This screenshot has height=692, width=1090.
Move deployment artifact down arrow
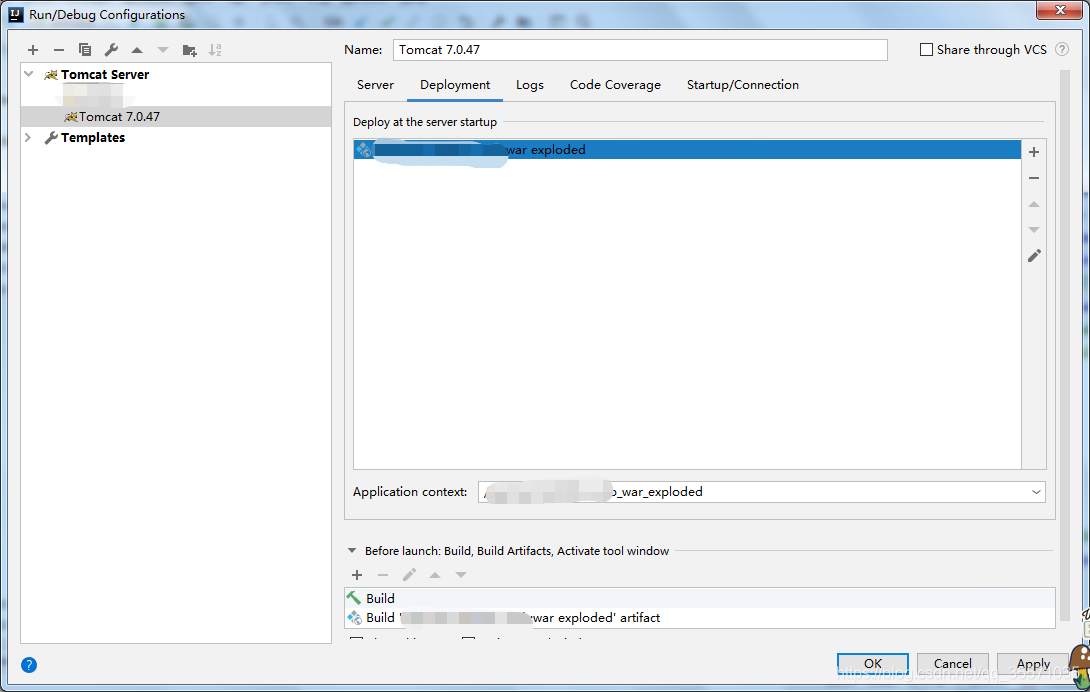pos(1034,230)
